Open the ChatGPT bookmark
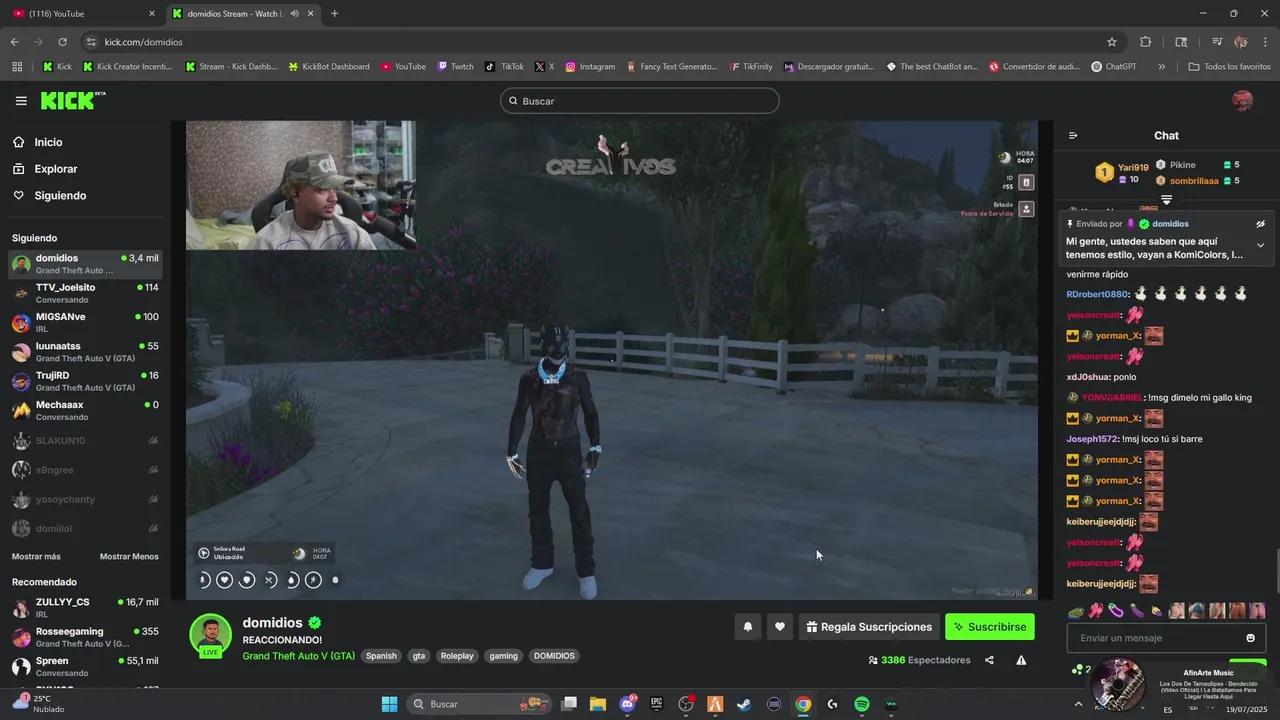The height and width of the screenshot is (720, 1280). [1114, 67]
